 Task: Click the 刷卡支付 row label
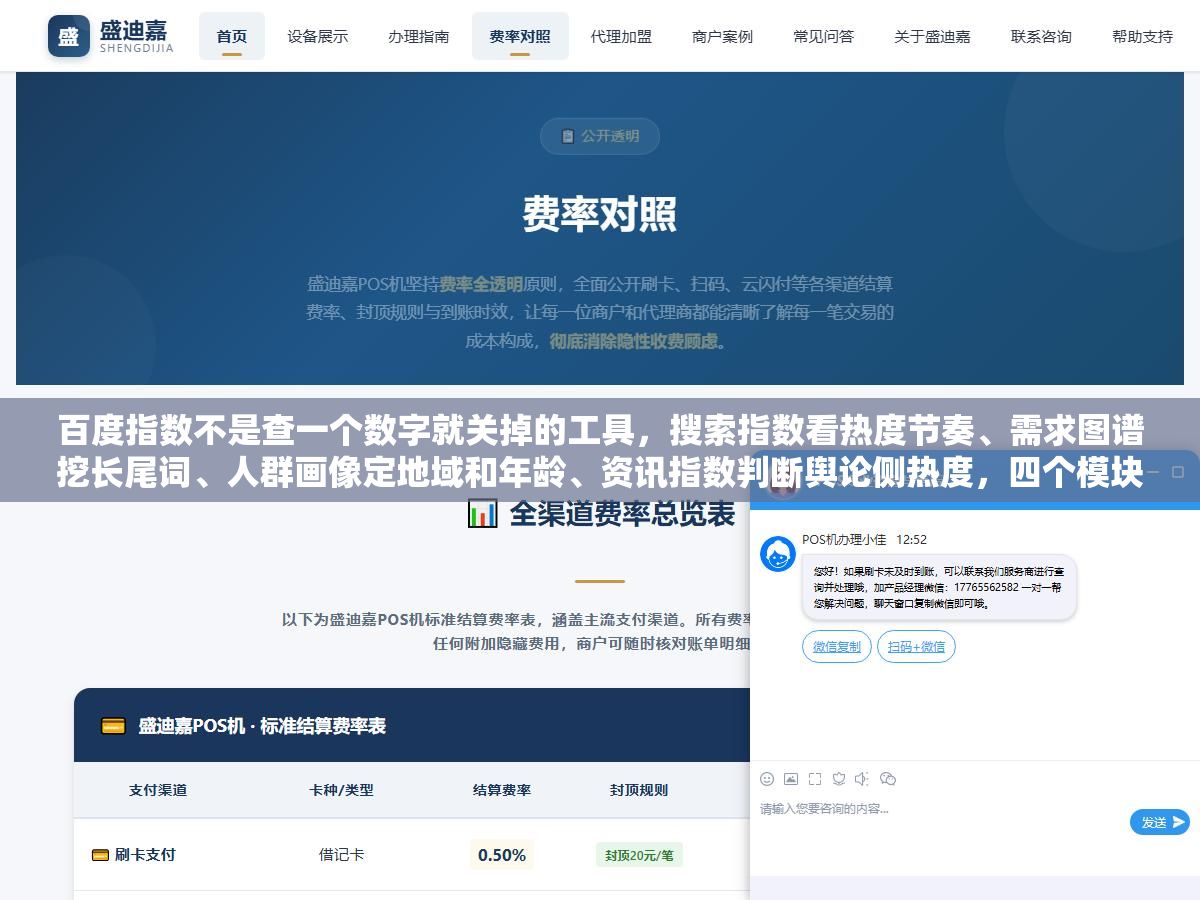pos(145,855)
